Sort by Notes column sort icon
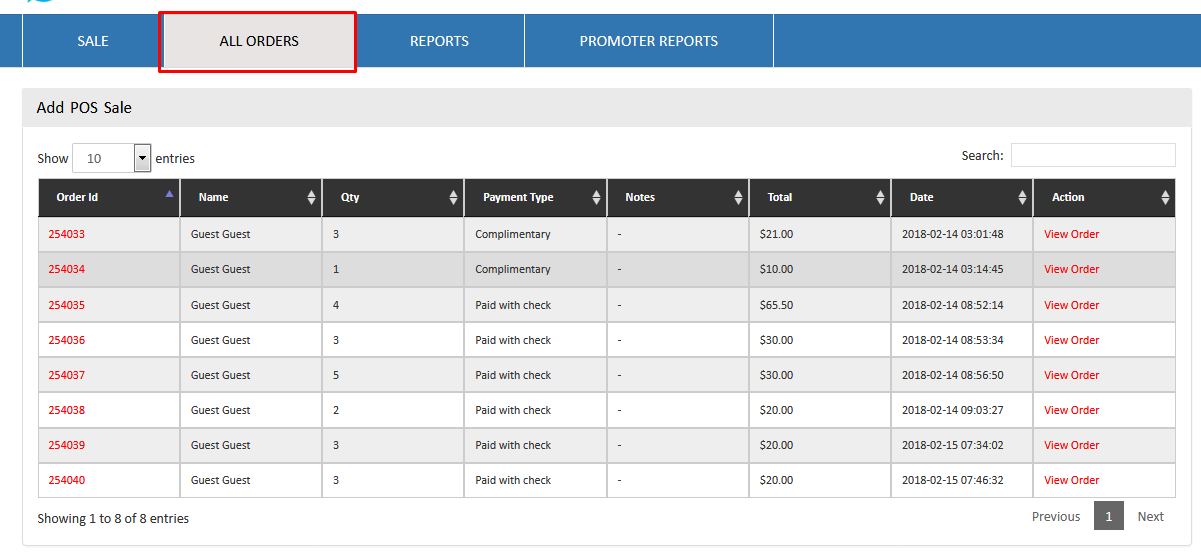The width and height of the screenshot is (1201, 557). (x=739, y=198)
